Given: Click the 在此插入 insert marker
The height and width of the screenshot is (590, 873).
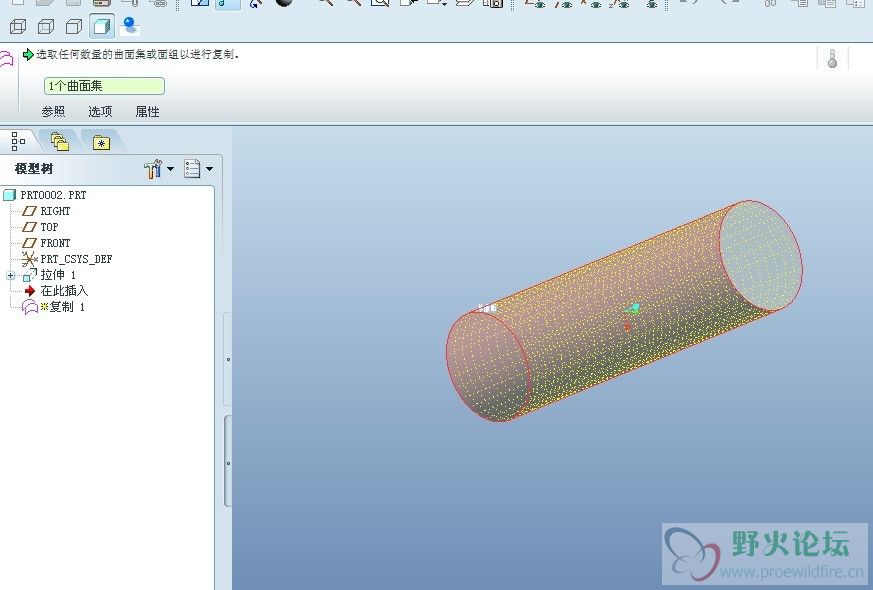Looking at the screenshot, I should [x=56, y=291].
